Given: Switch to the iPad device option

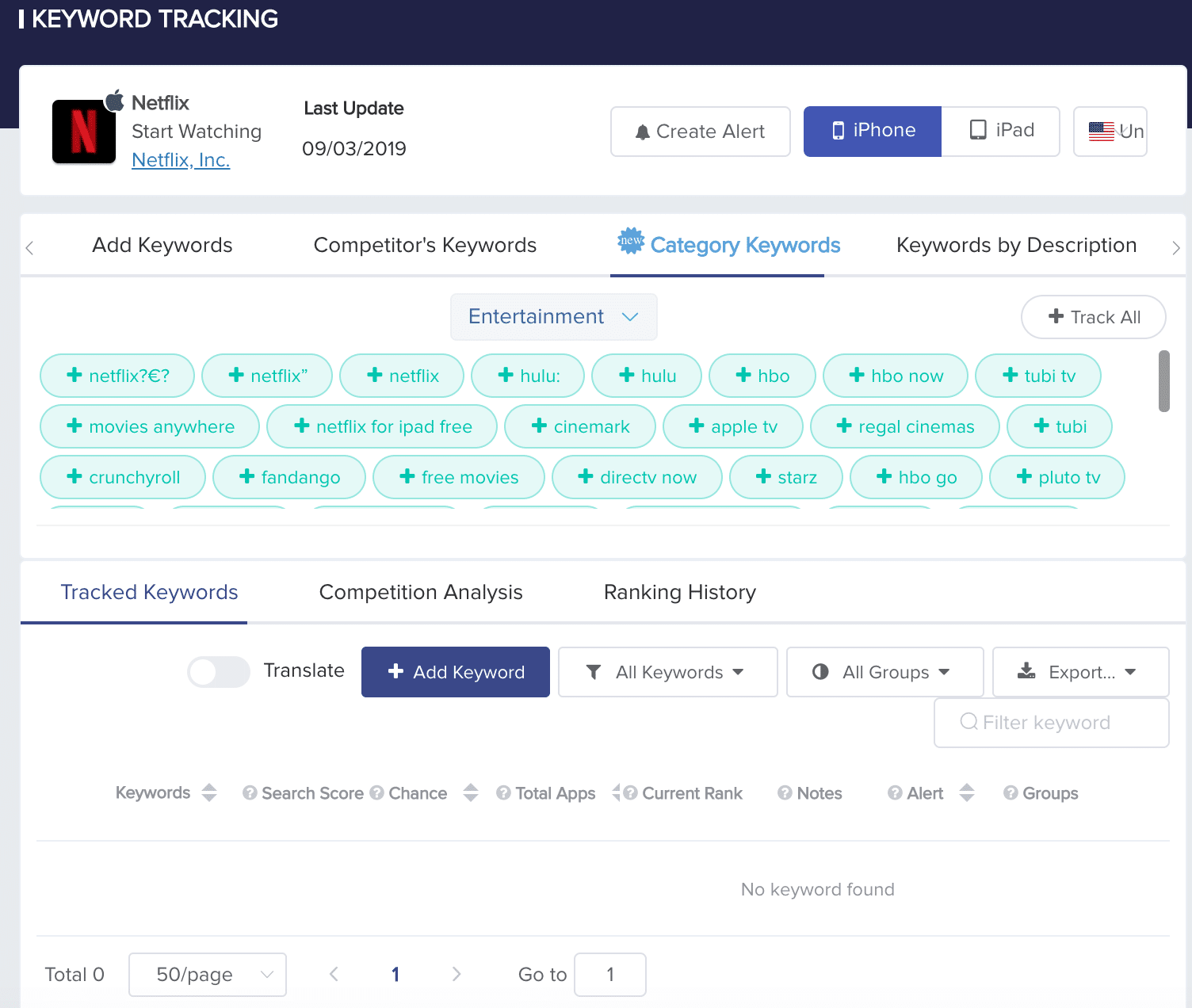Looking at the screenshot, I should pos(1001,132).
